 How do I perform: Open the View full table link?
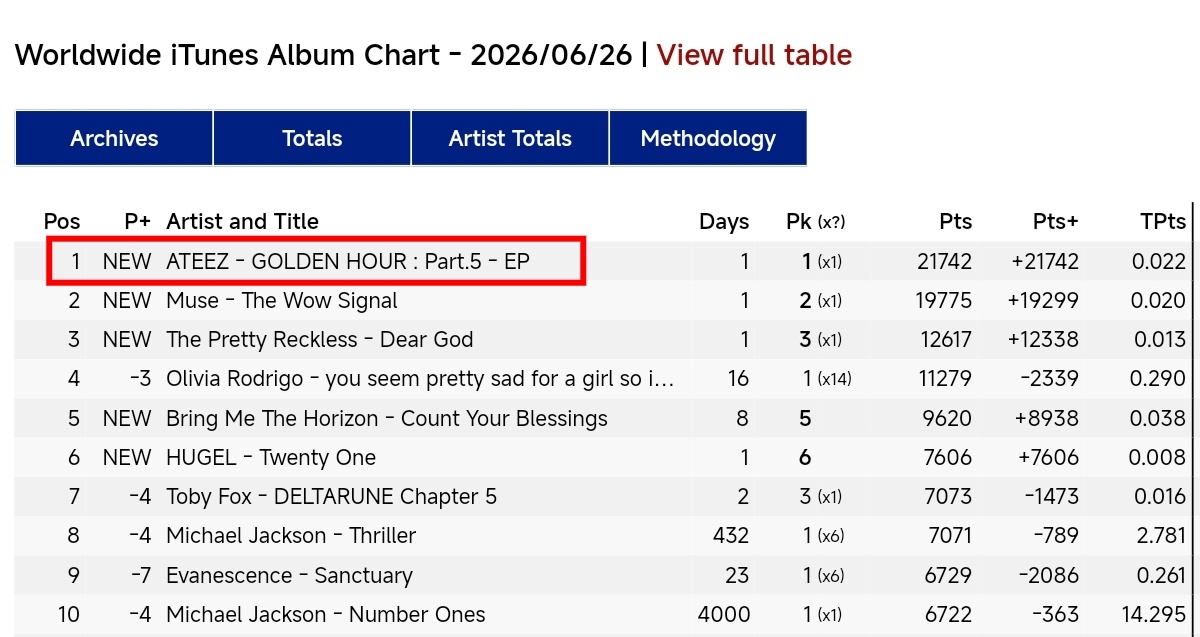tap(754, 55)
